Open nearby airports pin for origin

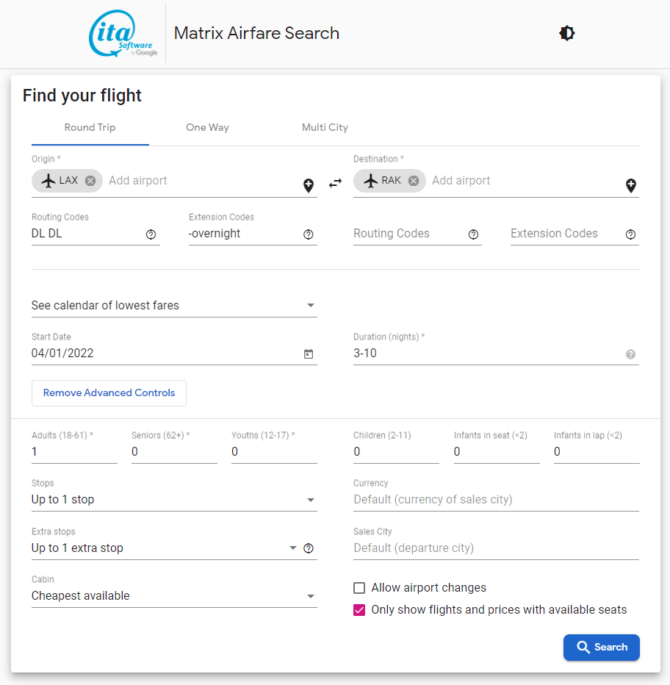(x=308, y=185)
